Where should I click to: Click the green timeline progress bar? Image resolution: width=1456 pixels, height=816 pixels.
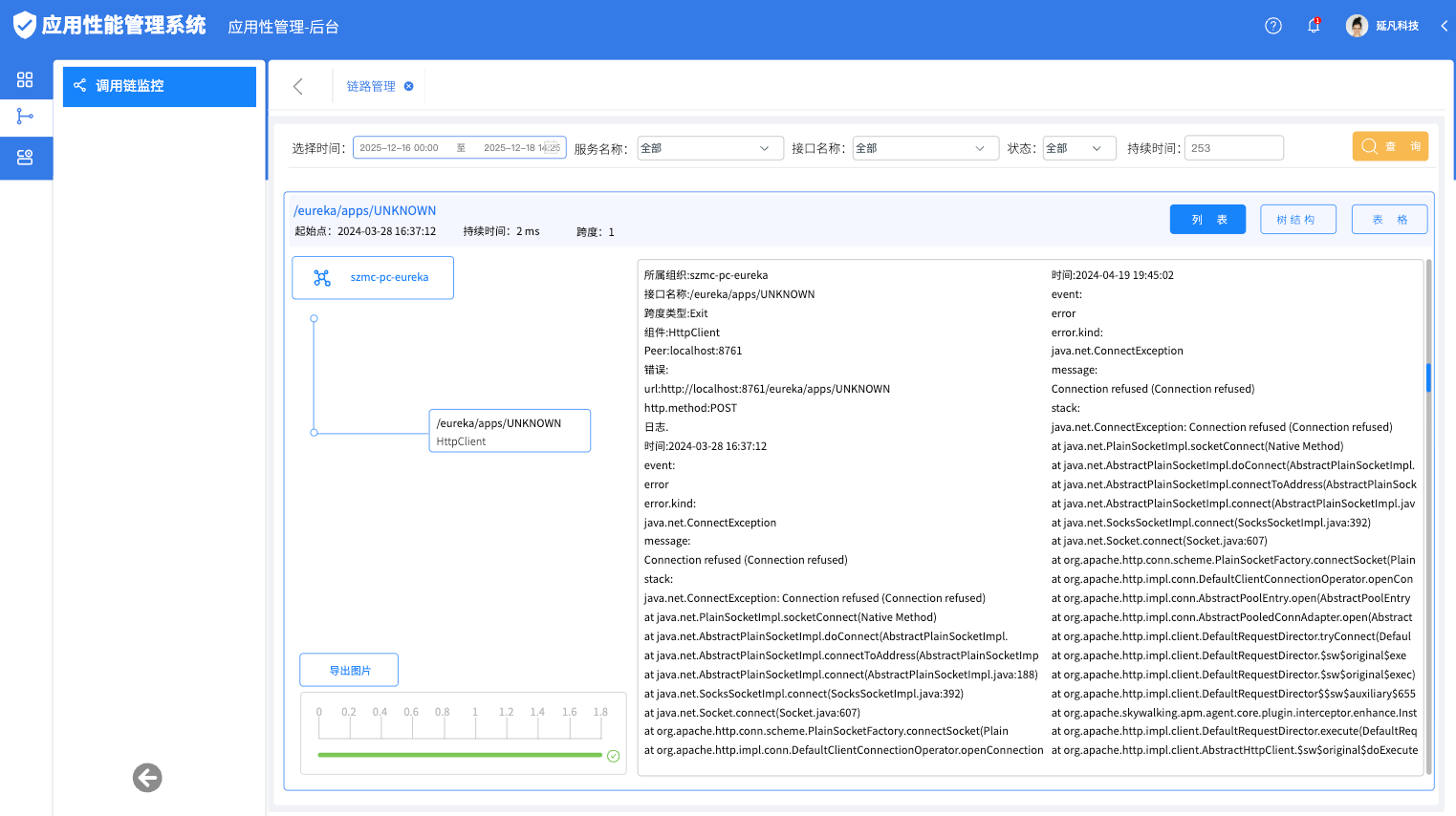[460, 755]
